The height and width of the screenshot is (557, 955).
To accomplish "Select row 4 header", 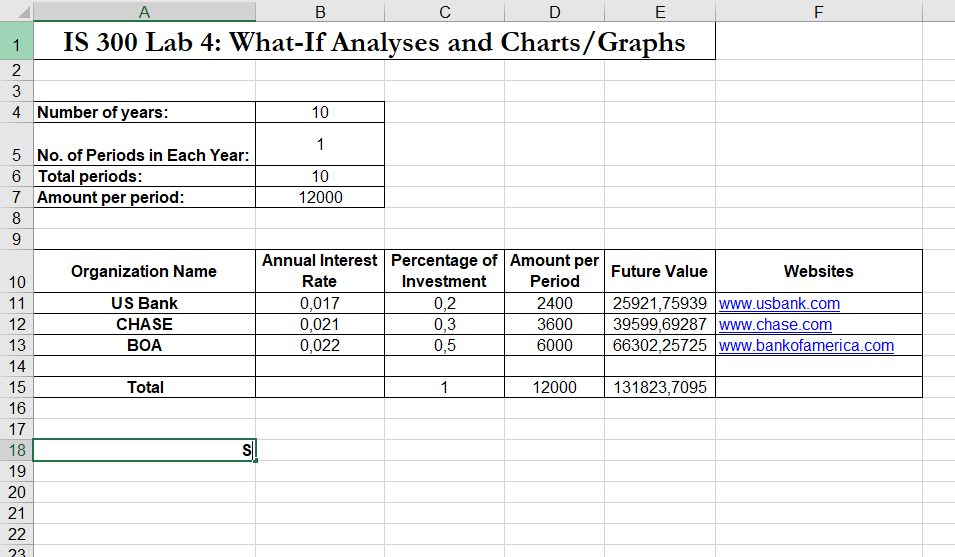I will pos(16,112).
